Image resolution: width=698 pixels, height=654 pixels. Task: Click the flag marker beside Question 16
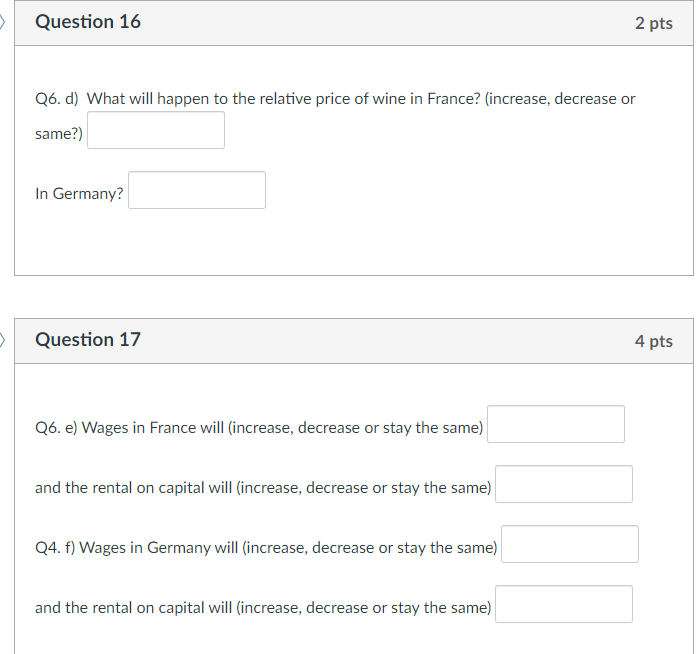pos(2,22)
